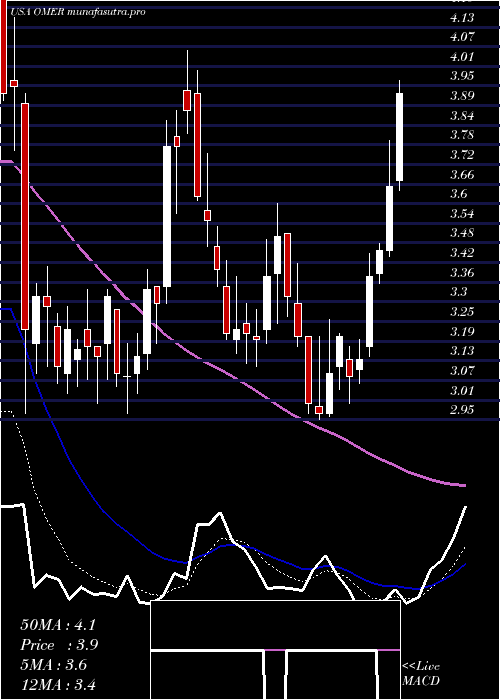Select the 3.07 price axis label
This screenshot has height=700, width=500.
[462, 371]
